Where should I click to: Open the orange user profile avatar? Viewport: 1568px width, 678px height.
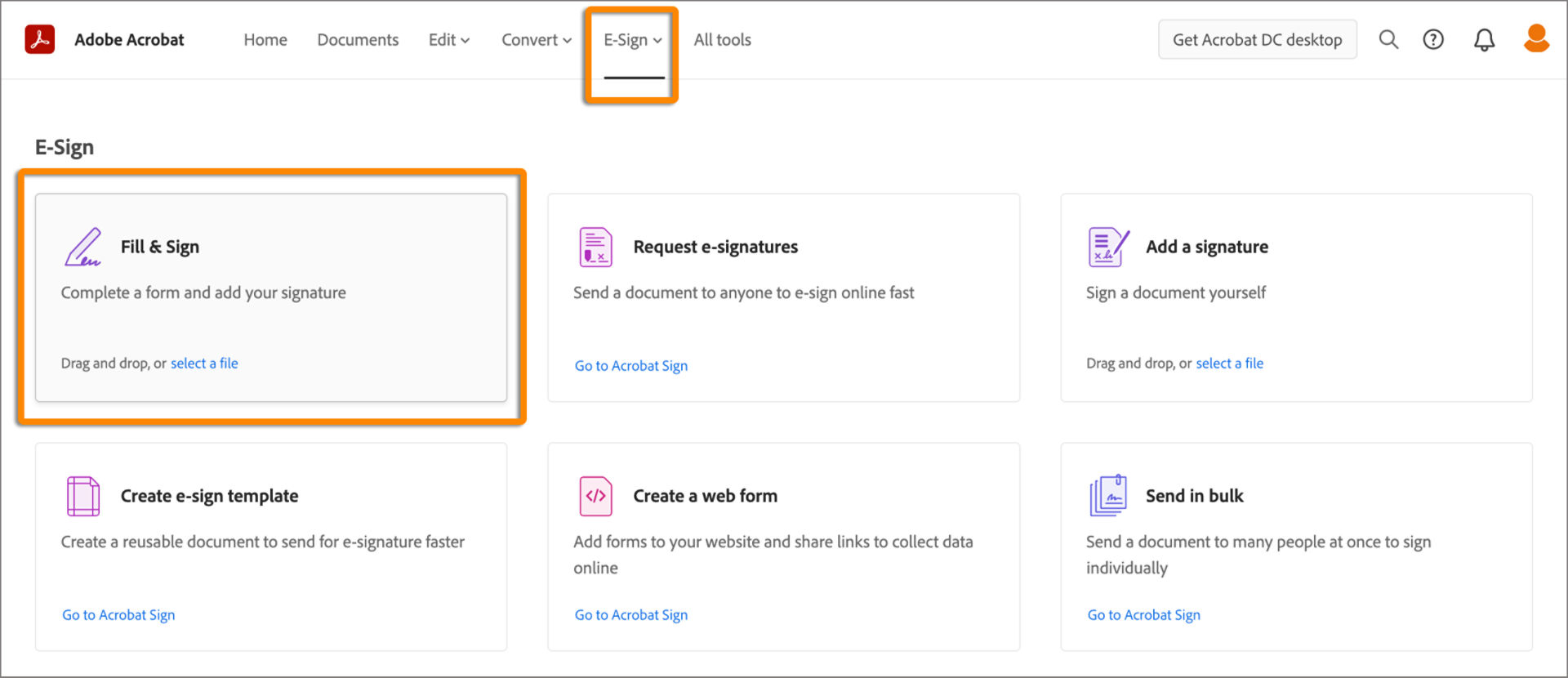click(1536, 38)
